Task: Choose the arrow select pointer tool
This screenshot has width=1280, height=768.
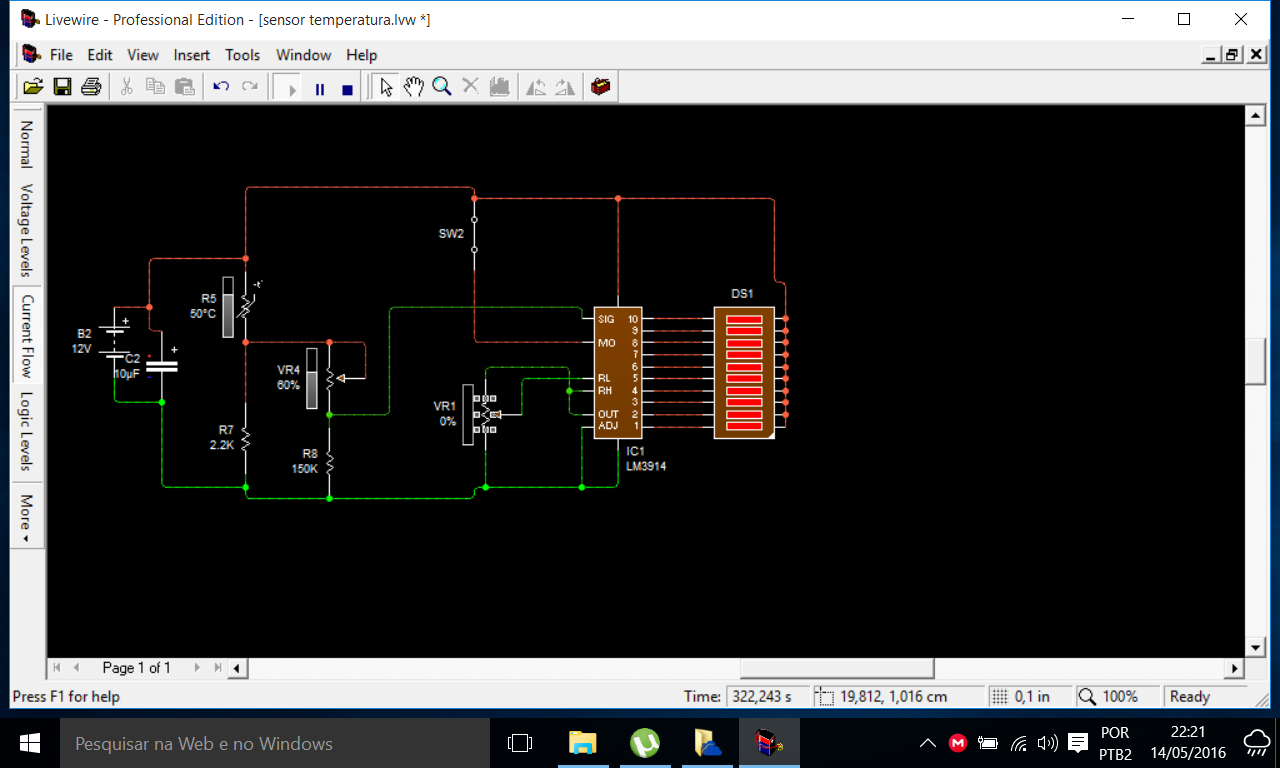Action: pos(386,87)
